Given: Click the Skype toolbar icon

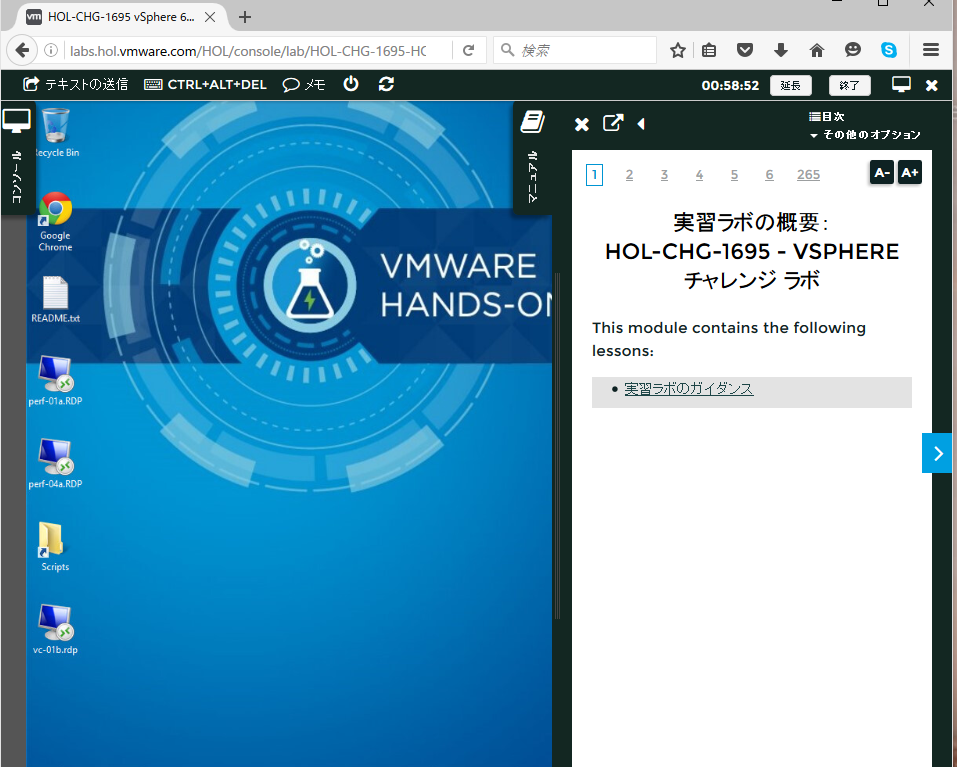Looking at the screenshot, I should [889, 50].
